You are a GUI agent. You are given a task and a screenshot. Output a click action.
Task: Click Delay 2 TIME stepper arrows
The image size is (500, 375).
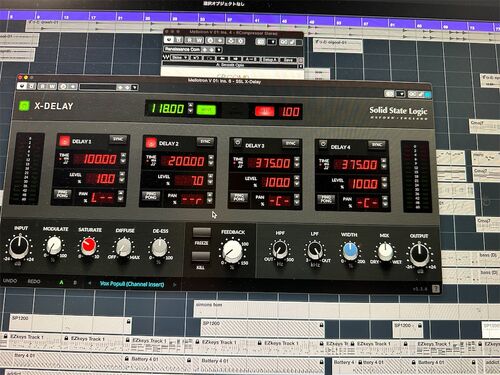coord(211,160)
